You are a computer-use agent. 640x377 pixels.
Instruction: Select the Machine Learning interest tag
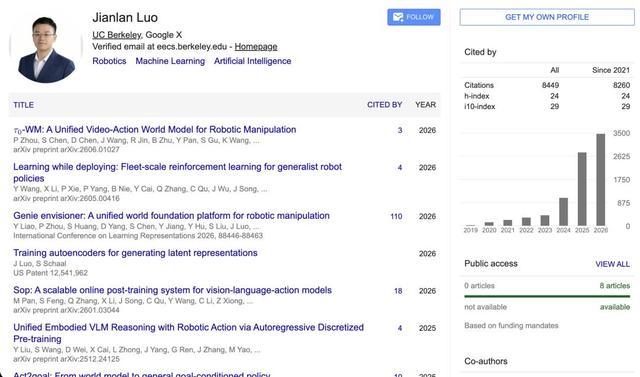click(x=170, y=61)
